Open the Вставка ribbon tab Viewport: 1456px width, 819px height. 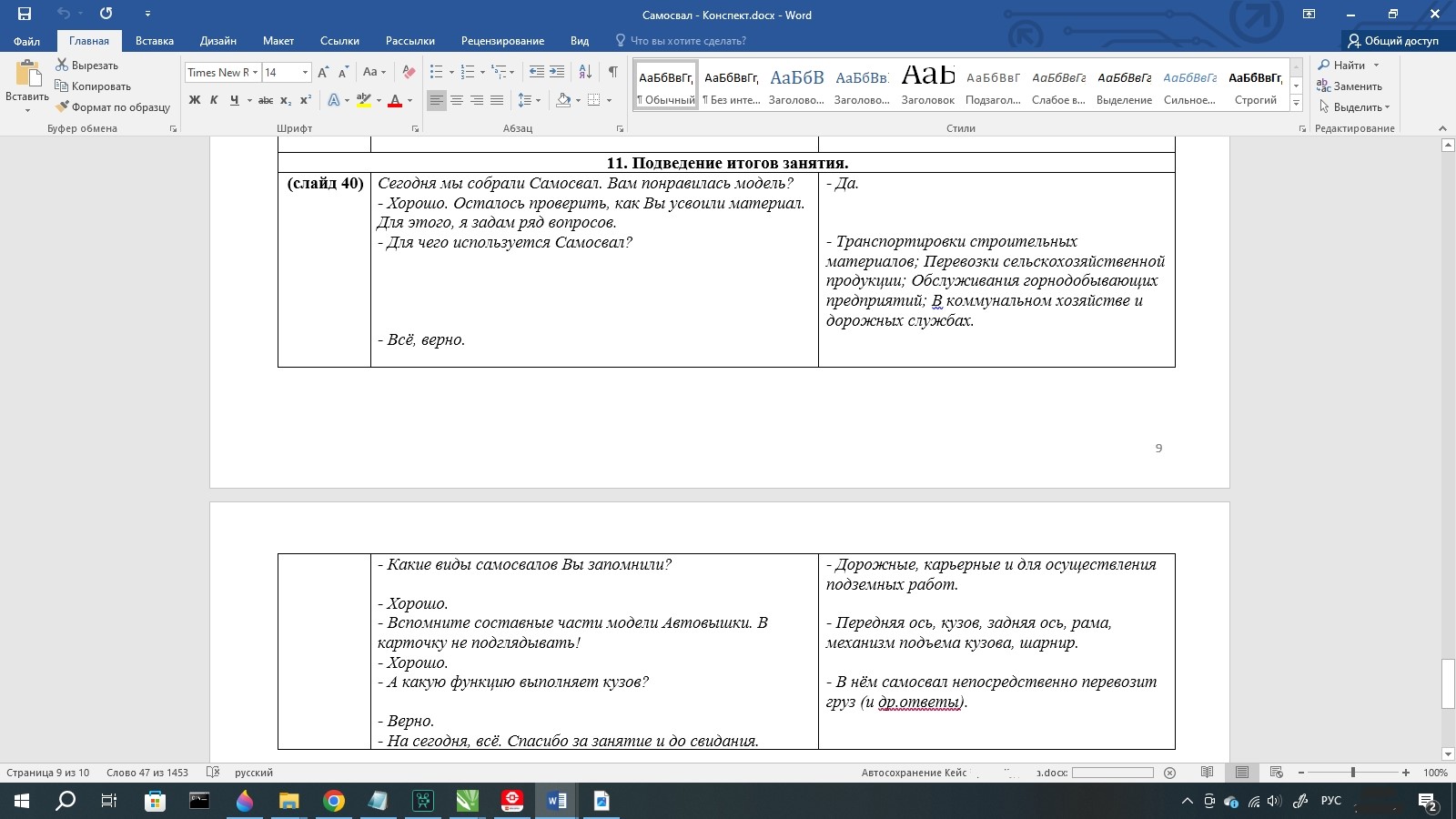click(154, 41)
